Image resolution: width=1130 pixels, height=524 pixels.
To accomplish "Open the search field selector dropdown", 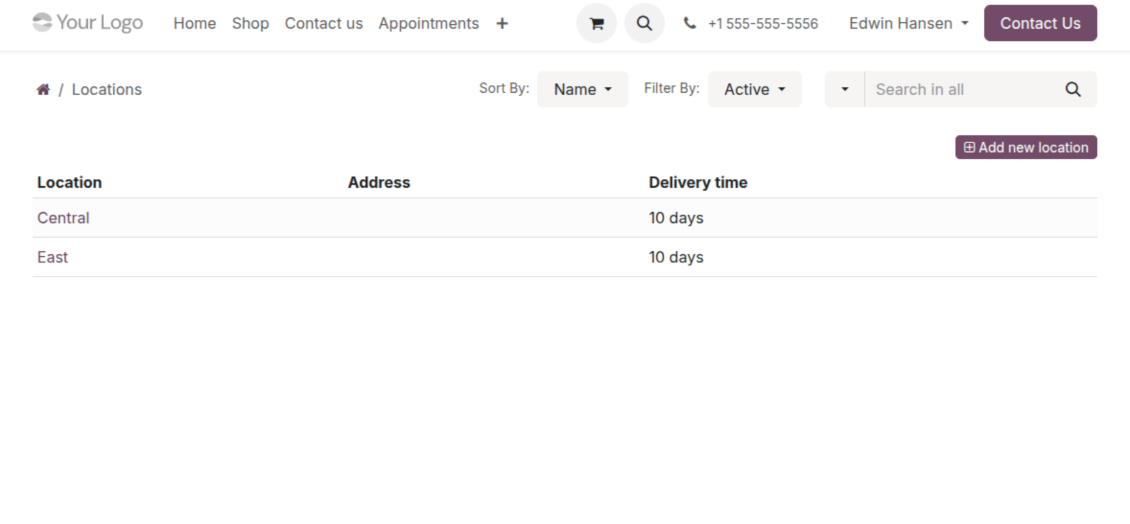I will click(x=844, y=89).
